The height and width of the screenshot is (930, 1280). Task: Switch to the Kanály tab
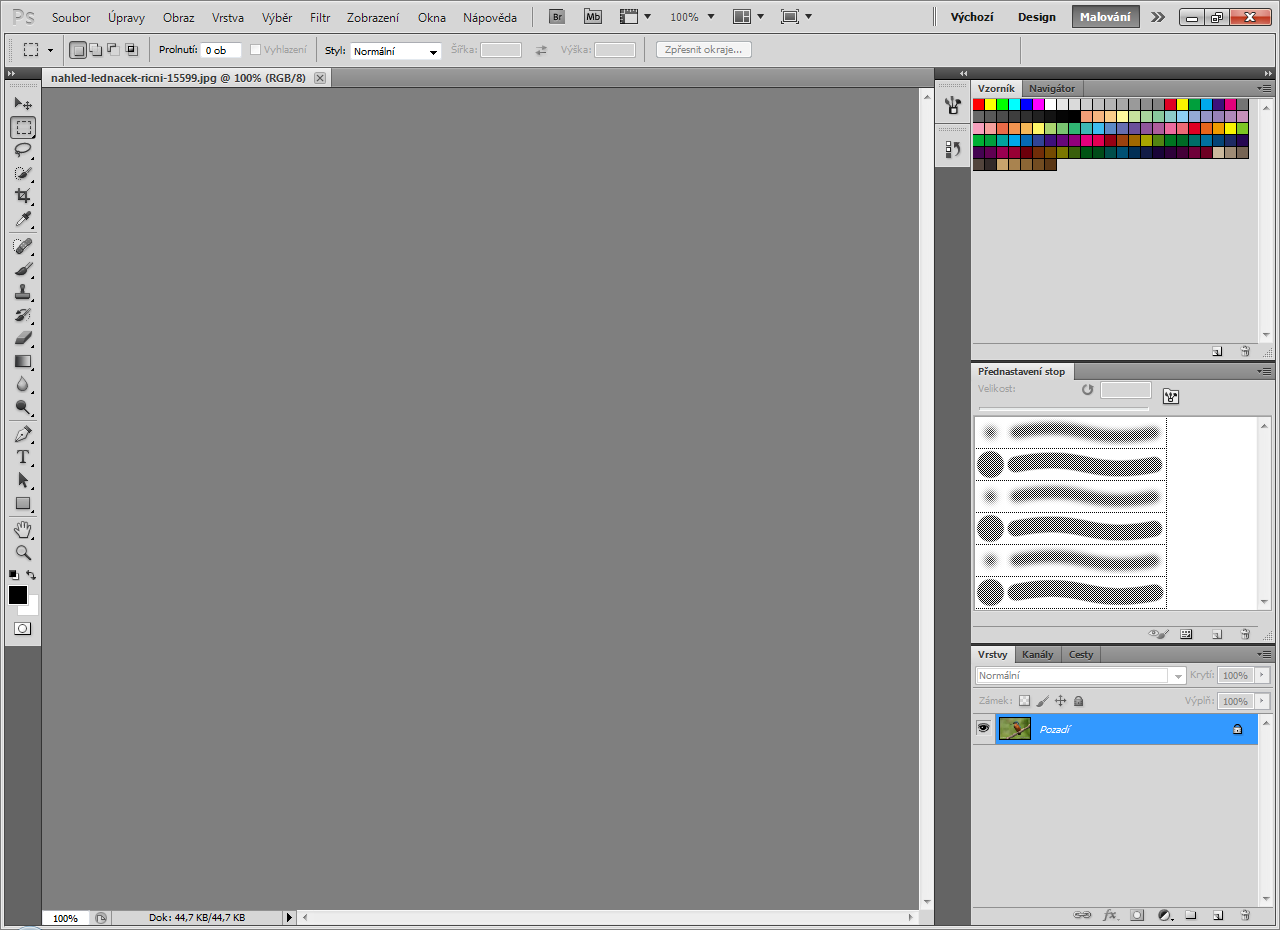coord(1037,654)
